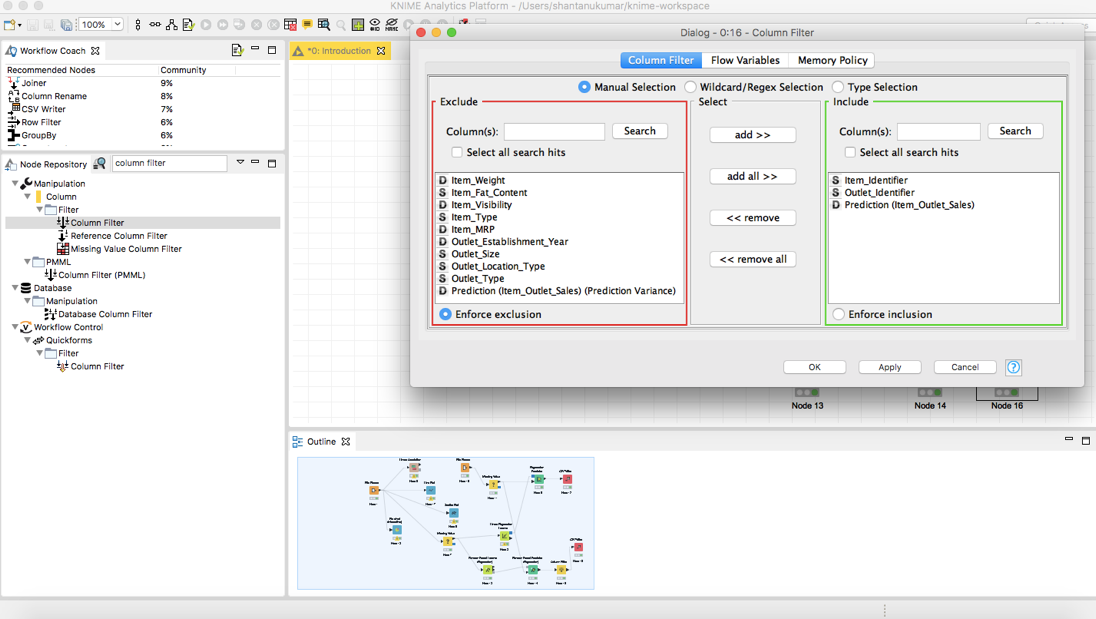Viewport: 1096px width, 619px height.
Task: Click the Missing Value Column Filter node icon
Action: click(63, 249)
